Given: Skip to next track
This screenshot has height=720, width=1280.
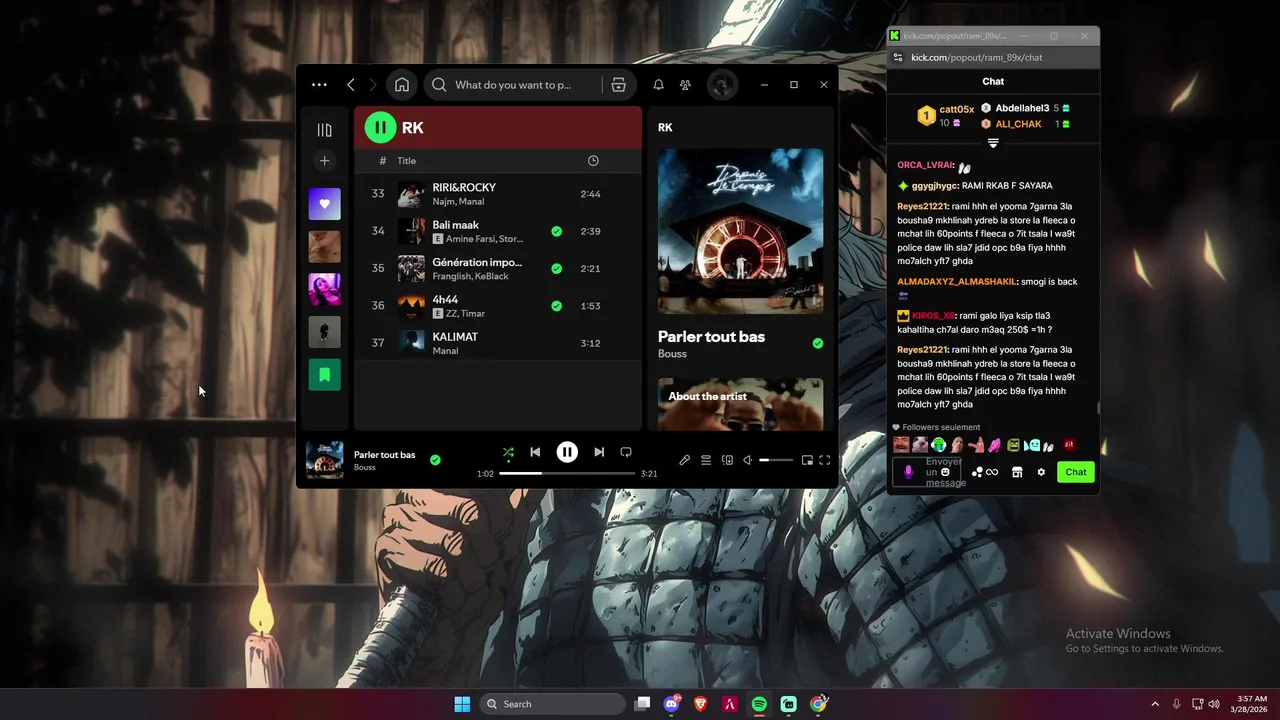Looking at the screenshot, I should point(599,452).
